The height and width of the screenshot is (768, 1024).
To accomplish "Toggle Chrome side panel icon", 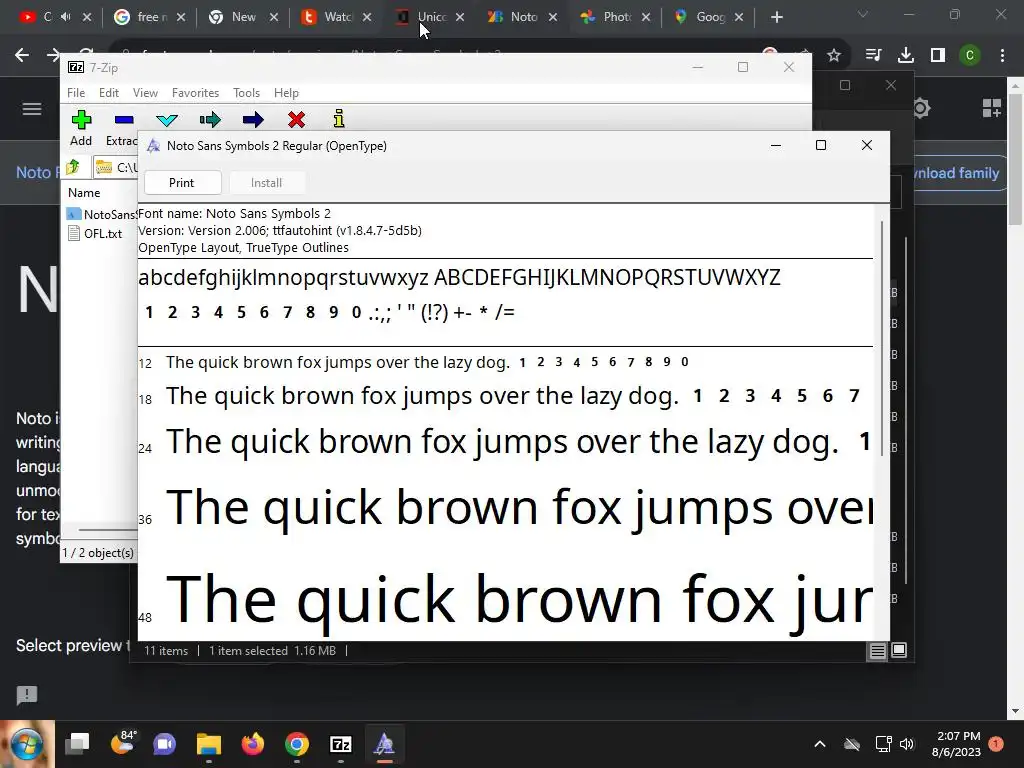I will [938, 56].
